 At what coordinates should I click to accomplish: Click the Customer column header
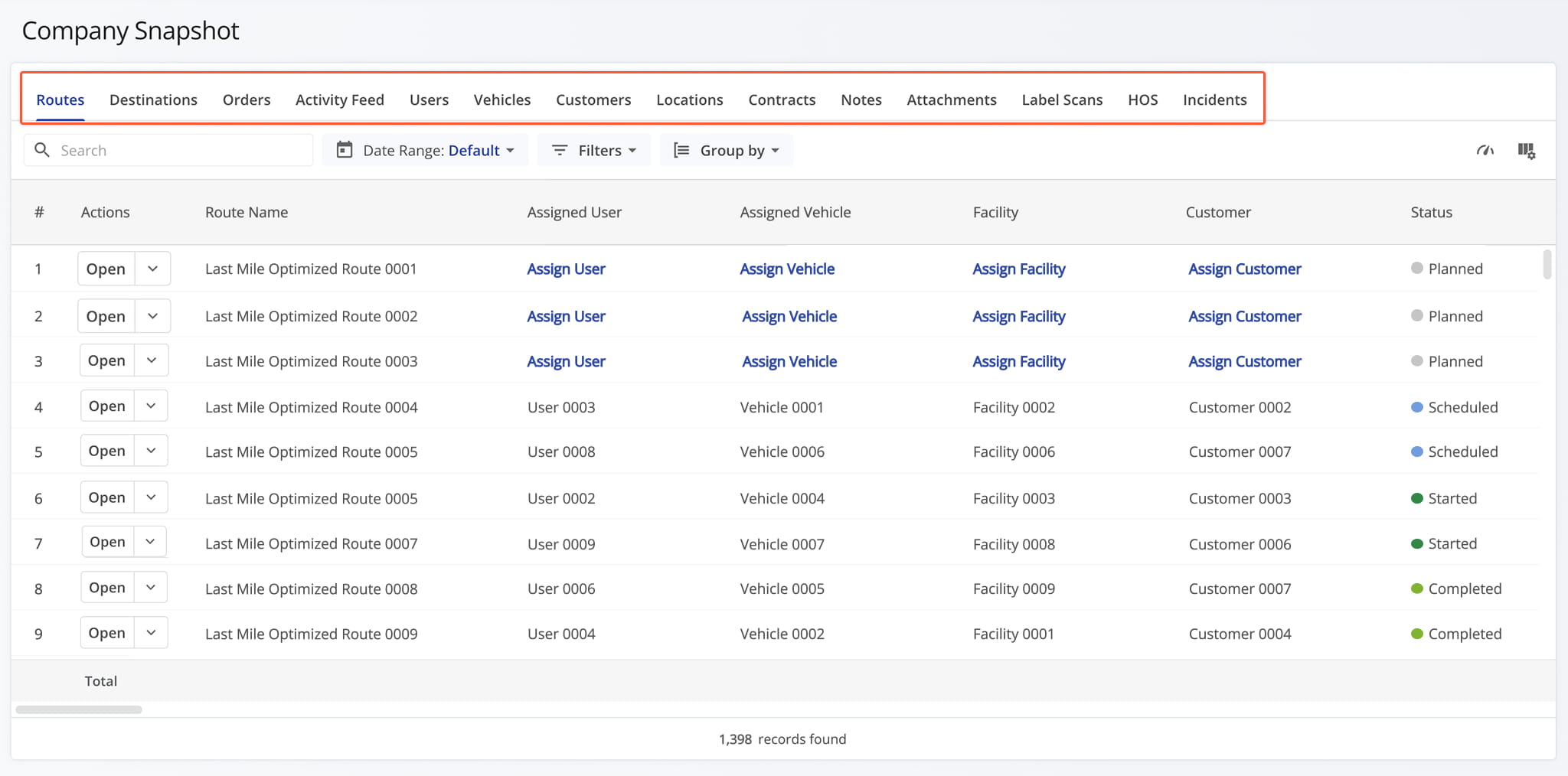coord(1218,212)
